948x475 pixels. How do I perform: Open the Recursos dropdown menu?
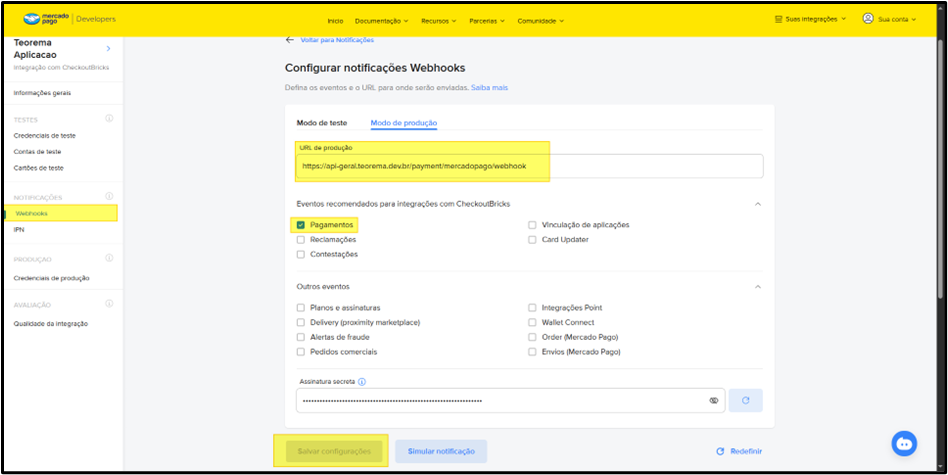coord(438,21)
